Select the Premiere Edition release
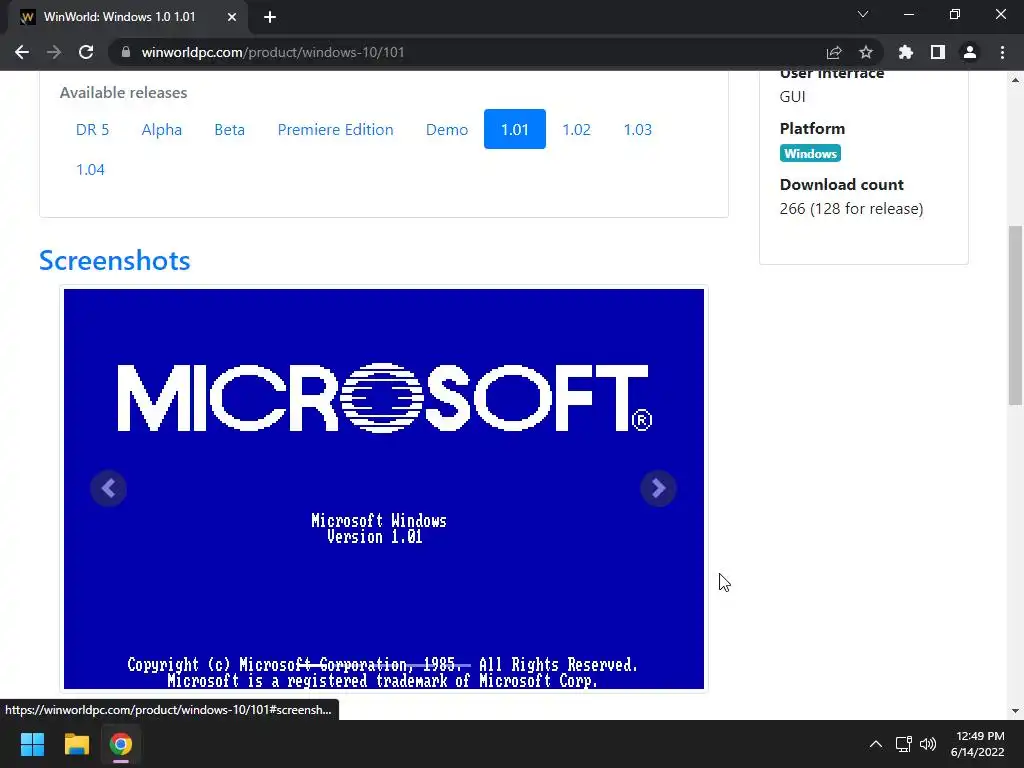 click(336, 129)
